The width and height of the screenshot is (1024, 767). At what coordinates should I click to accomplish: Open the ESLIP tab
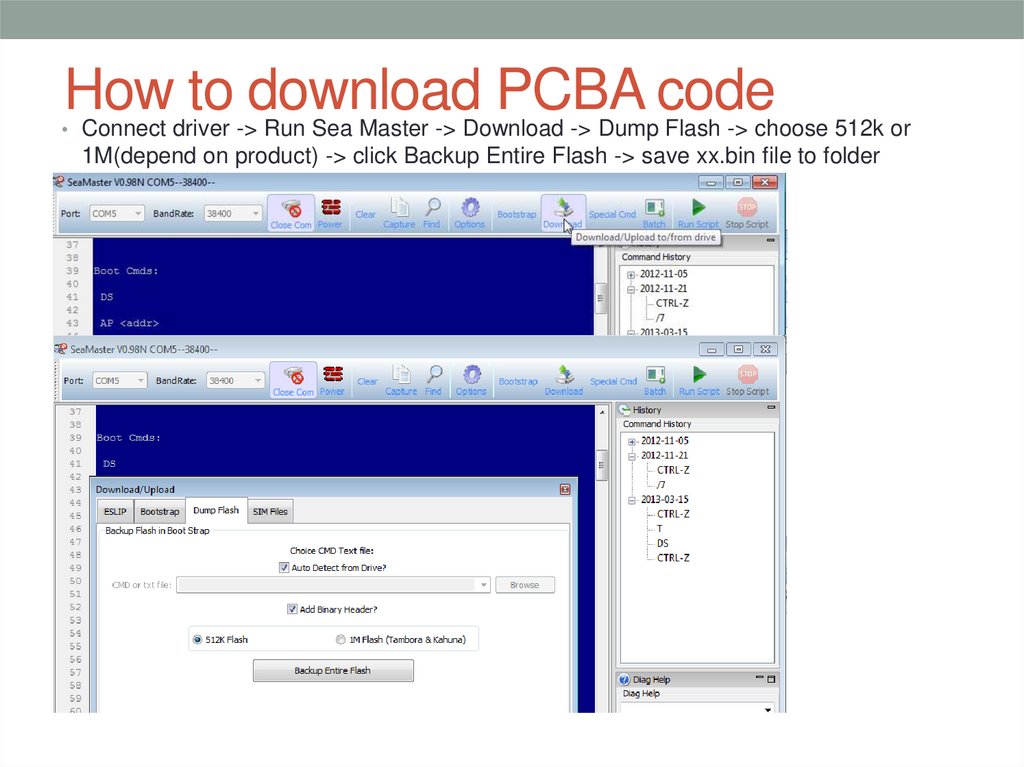[115, 511]
